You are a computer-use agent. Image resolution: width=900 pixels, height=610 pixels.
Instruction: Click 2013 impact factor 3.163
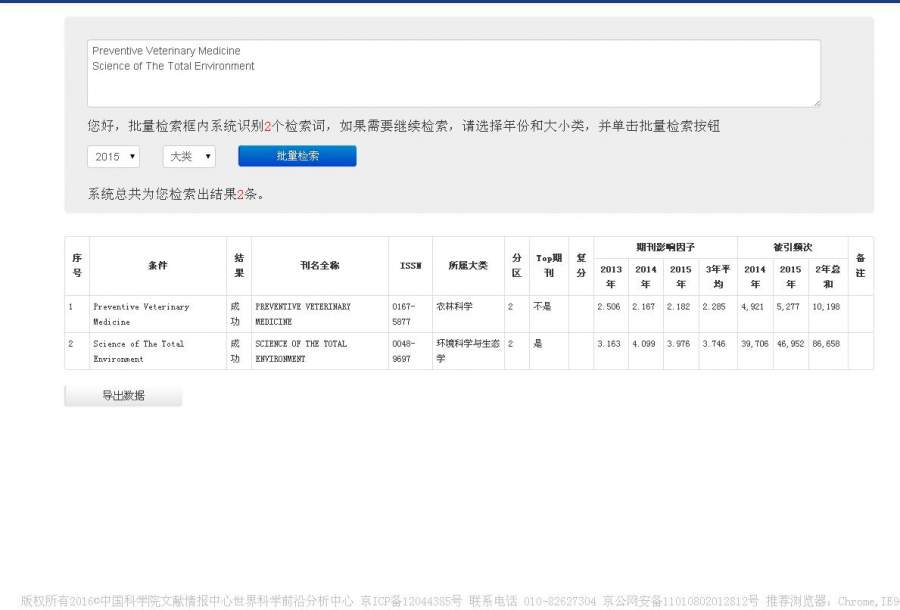609,344
